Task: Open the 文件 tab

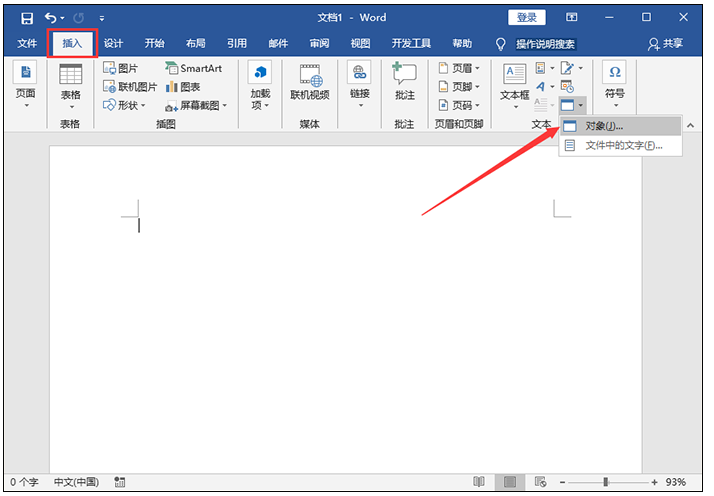Action: tap(27, 43)
